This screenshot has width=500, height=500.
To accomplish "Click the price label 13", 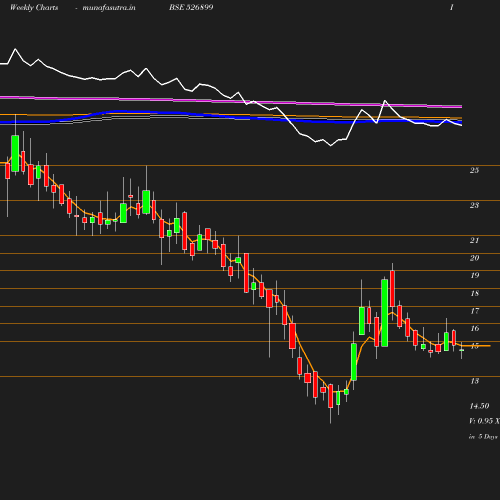I will pyautogui.click(x=475, y=381).
